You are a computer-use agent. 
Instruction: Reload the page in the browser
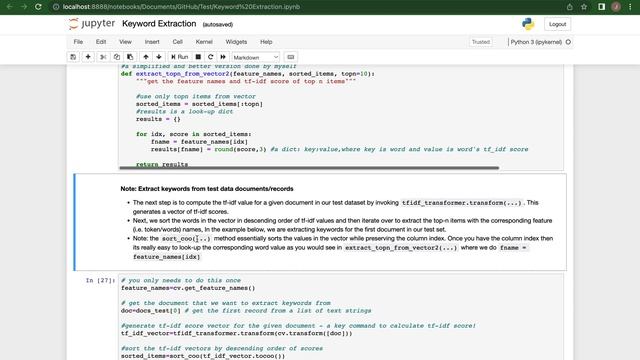click(38, 7)
